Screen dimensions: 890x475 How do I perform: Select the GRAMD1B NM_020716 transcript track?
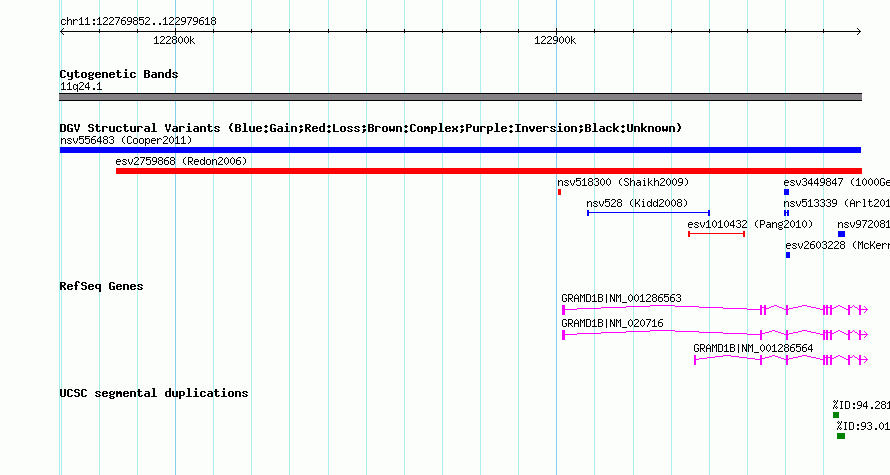(x=715, y=335)
